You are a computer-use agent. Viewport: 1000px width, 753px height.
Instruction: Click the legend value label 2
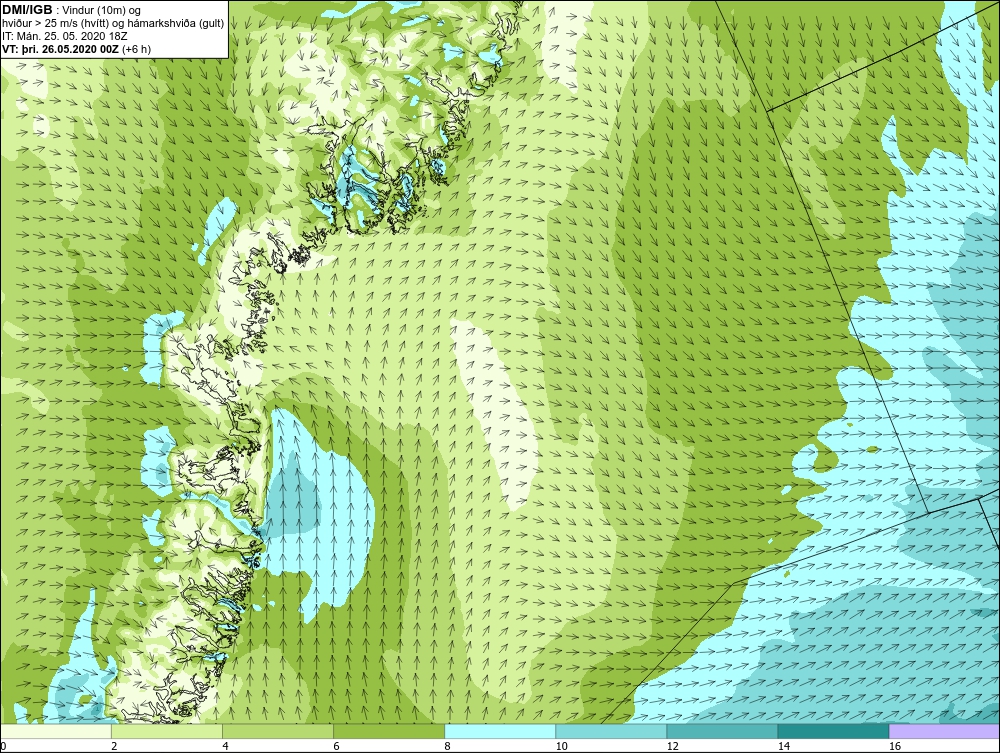coord(114,746)
